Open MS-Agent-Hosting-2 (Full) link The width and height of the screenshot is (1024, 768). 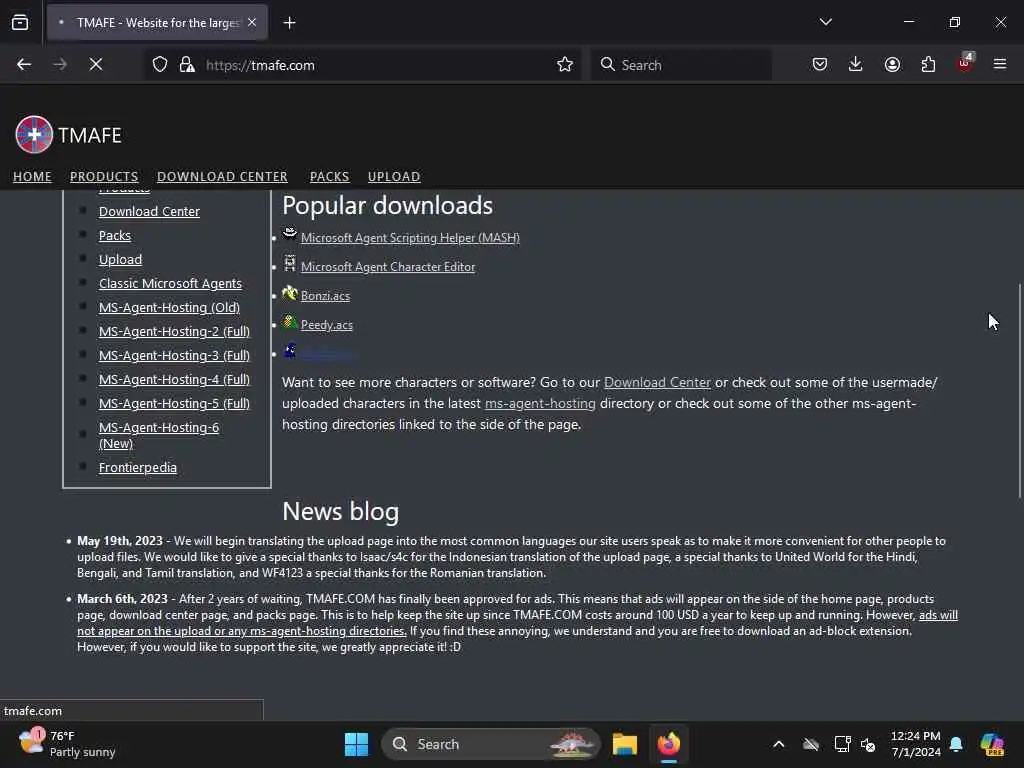point(174,331)
